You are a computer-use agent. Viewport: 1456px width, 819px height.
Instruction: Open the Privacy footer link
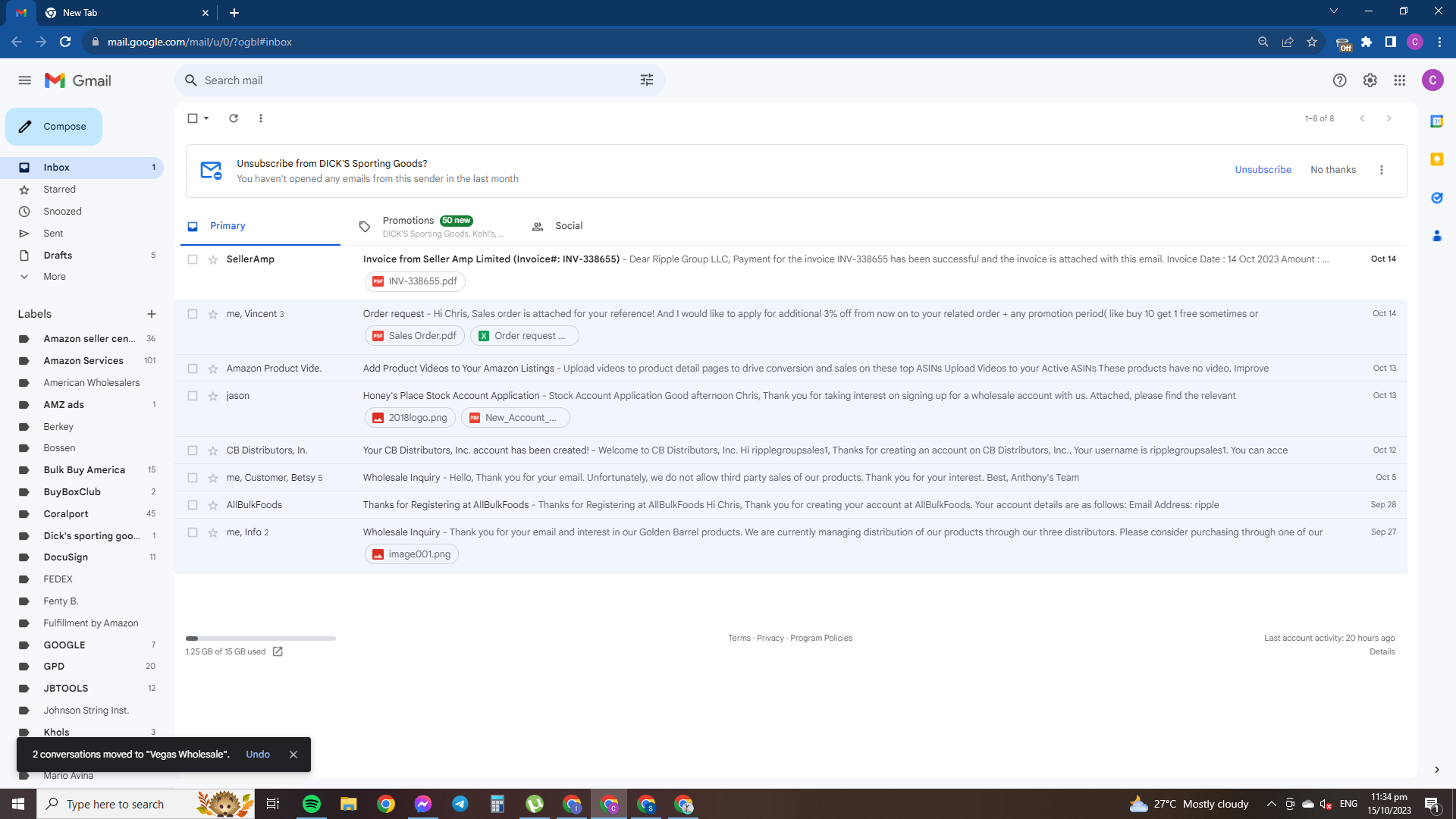point(770,639)
